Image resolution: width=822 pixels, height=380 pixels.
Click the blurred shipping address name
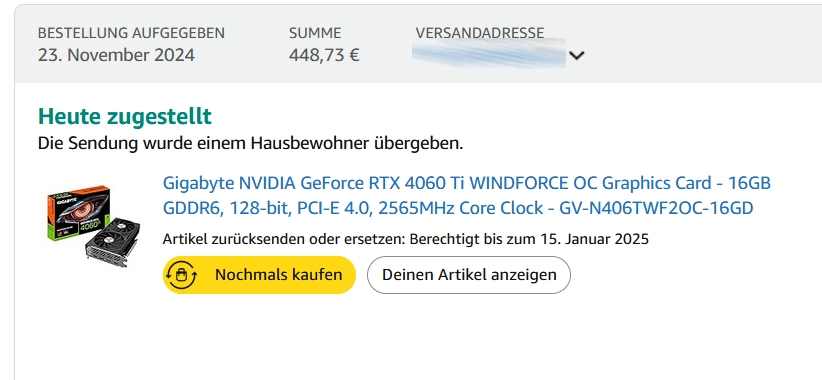[x=489, y=53]
